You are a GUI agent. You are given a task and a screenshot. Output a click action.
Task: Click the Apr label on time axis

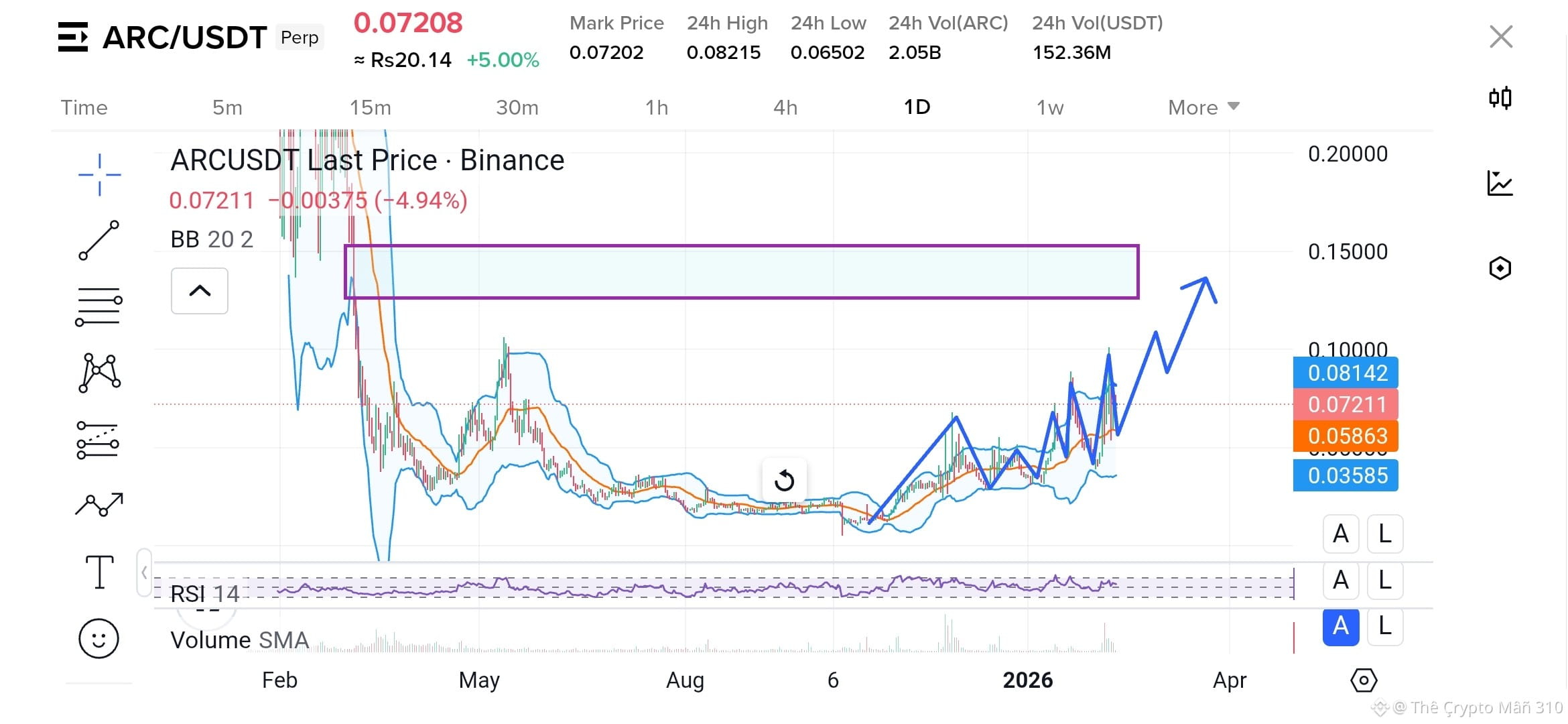tap(1230, 680)
